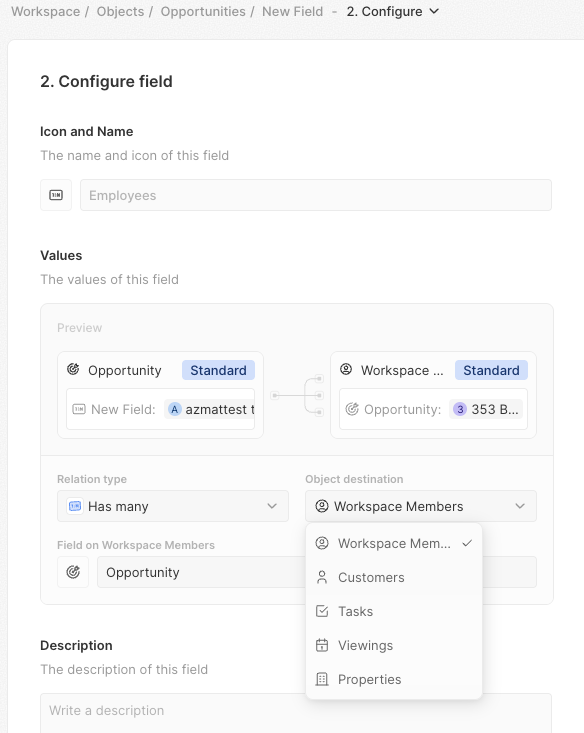This screenshot has height=733, width=584.
Task: Click the Tasks checkbox icon in the dropdown
Action: click(322, 611)
